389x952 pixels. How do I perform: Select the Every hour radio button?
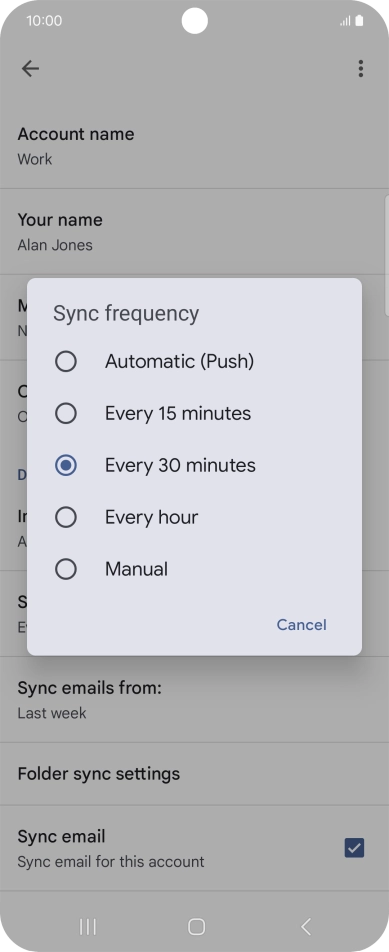tap(66, 517)
